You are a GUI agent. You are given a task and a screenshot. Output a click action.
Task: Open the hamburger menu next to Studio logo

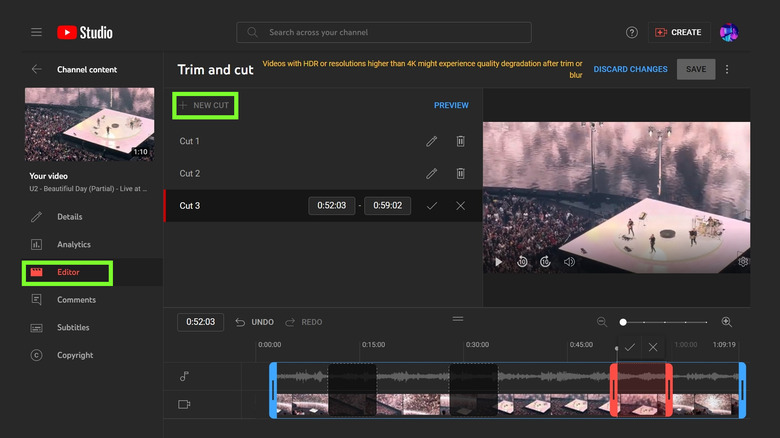[36, 32]
